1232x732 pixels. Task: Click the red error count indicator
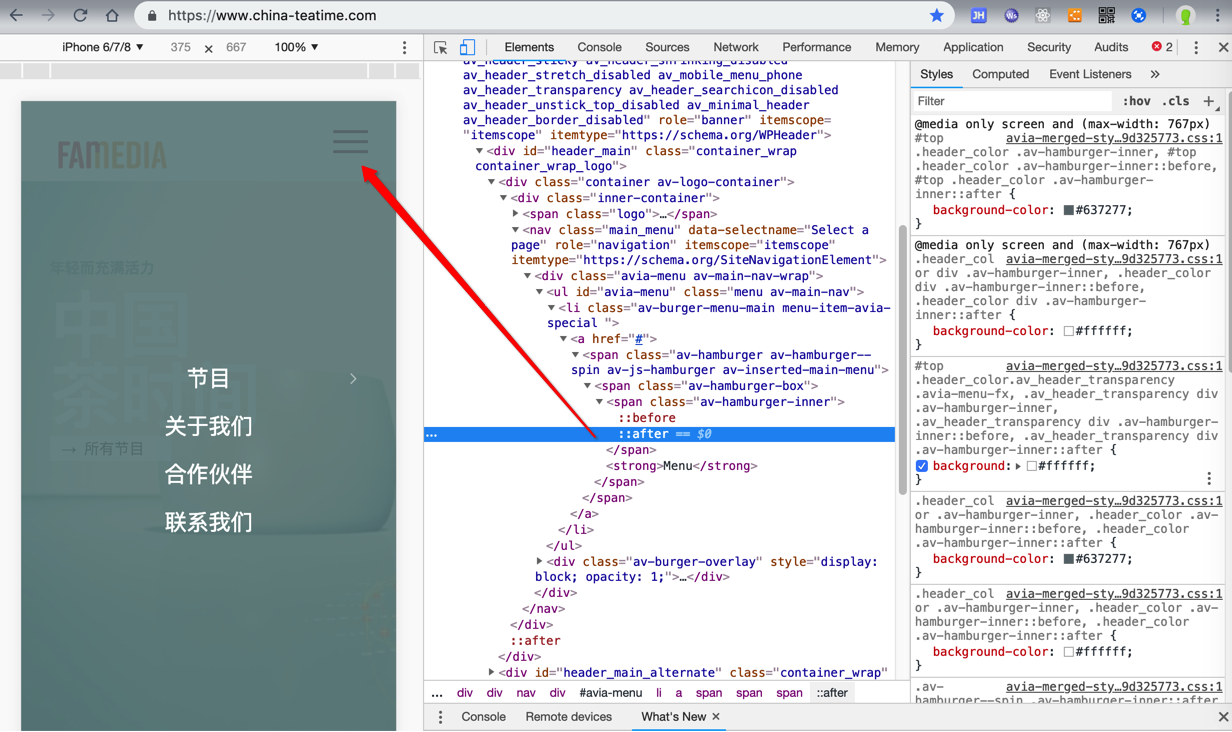[x=1162, y=47]
